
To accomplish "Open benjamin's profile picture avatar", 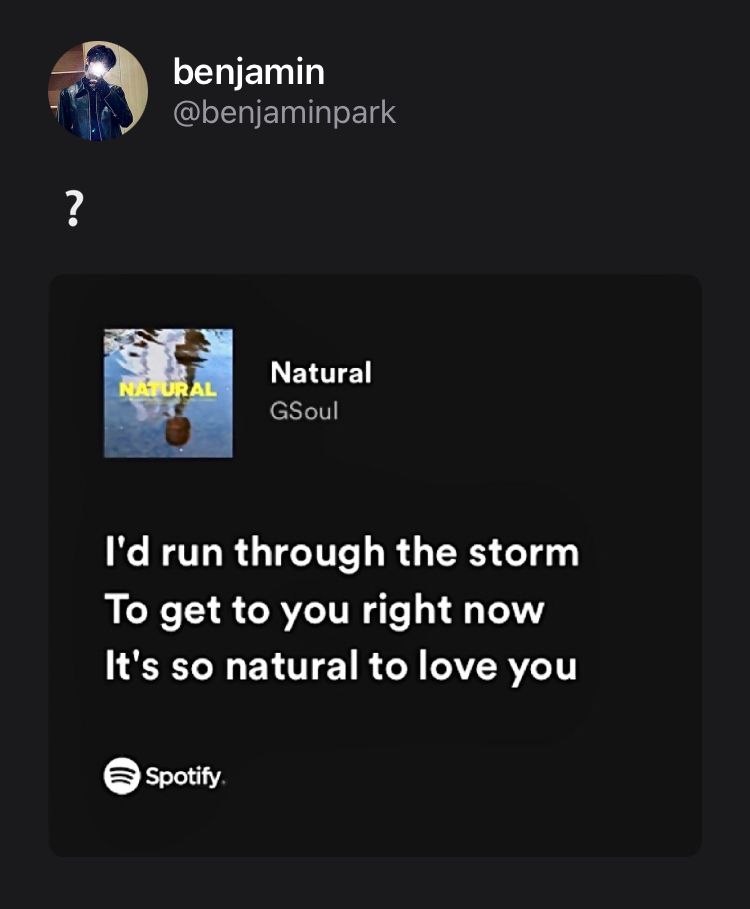I will [x=98, y=91].
